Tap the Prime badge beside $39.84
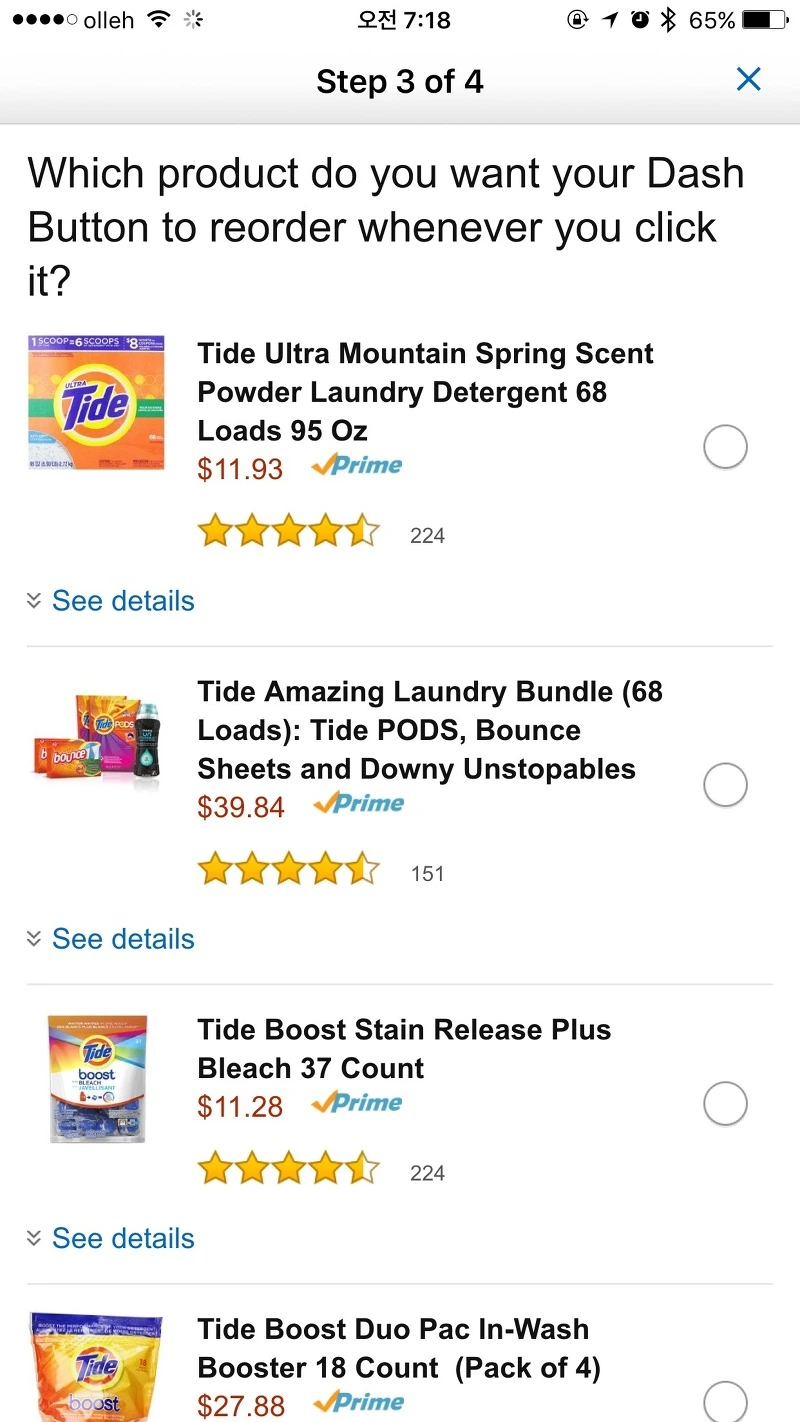This screenshot has height=1422, width=800. click(358, 804)
